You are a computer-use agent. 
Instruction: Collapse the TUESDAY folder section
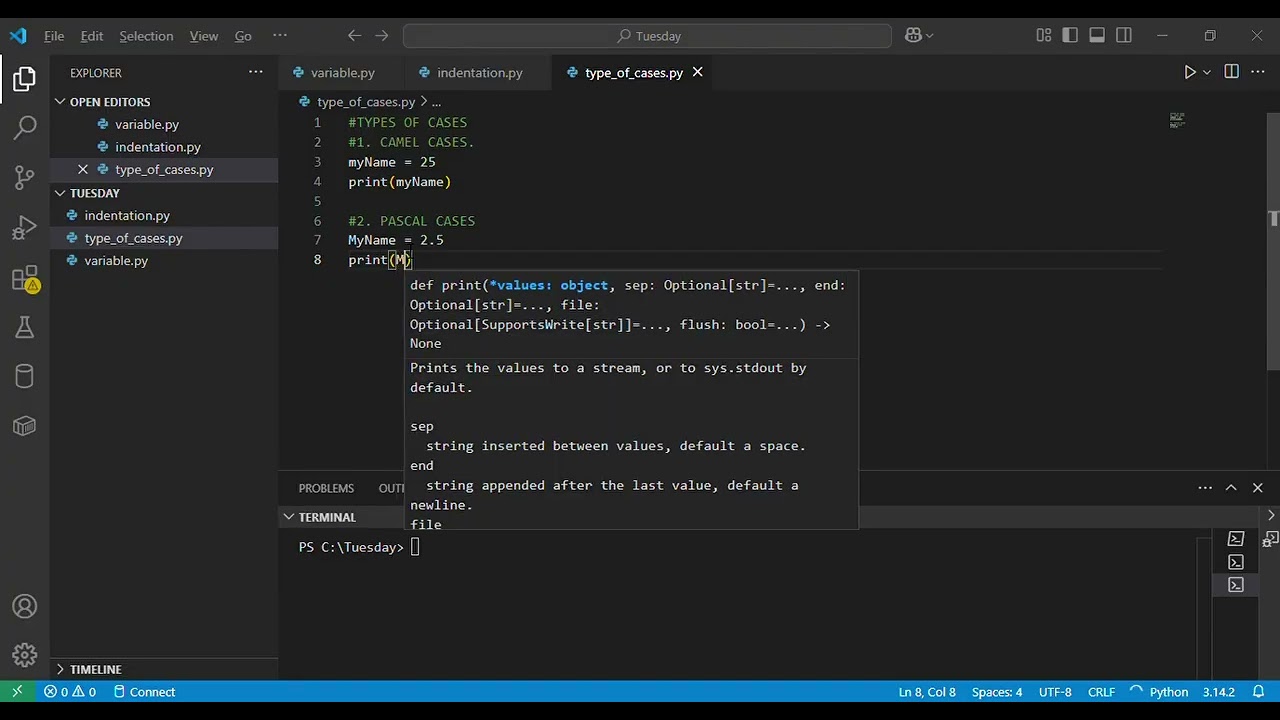[x=60, y=193]
